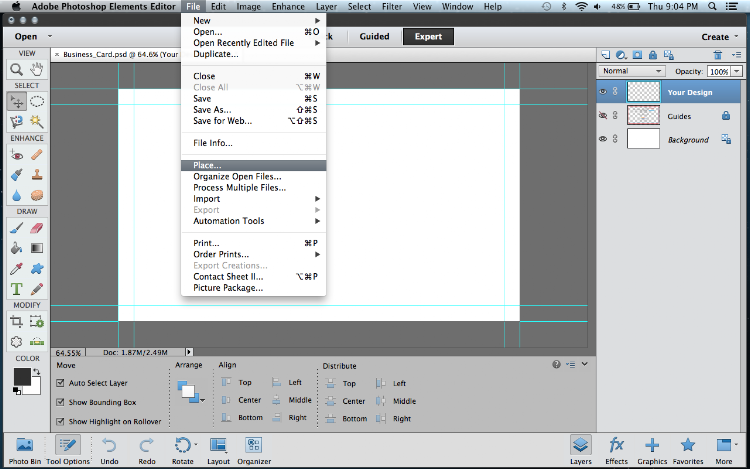750x469 pixels.
Task: Click the Undo button
Action: [x=109, y=450]
